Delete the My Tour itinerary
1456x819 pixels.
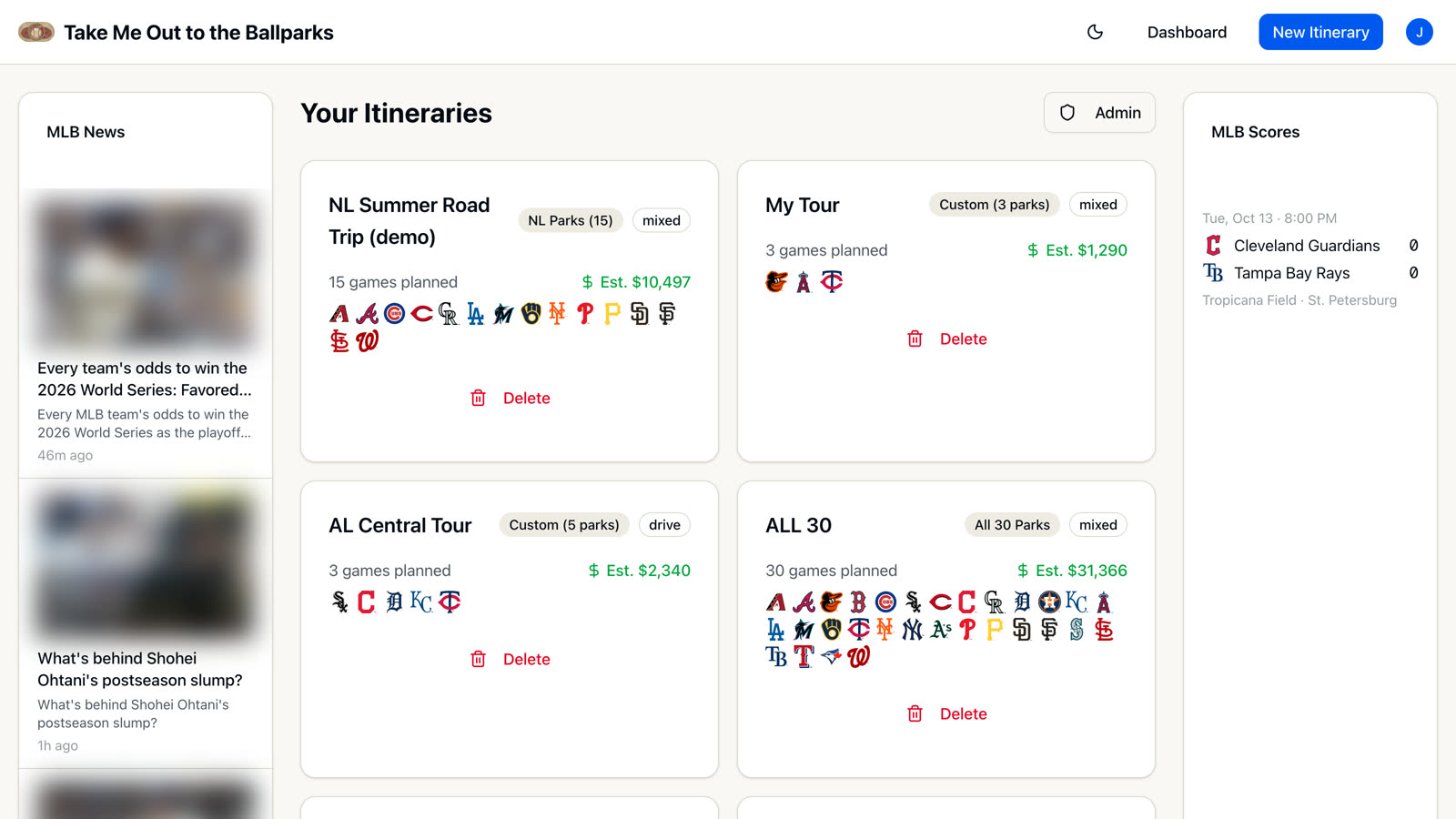coord(946,339)
